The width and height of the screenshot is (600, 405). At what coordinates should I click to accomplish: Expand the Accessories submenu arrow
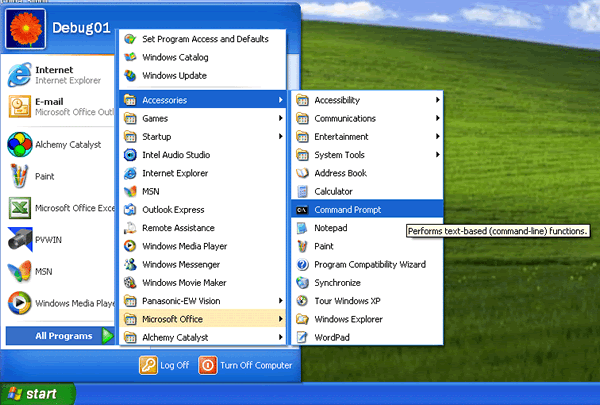pyautogui.click(x=280, y=100)
